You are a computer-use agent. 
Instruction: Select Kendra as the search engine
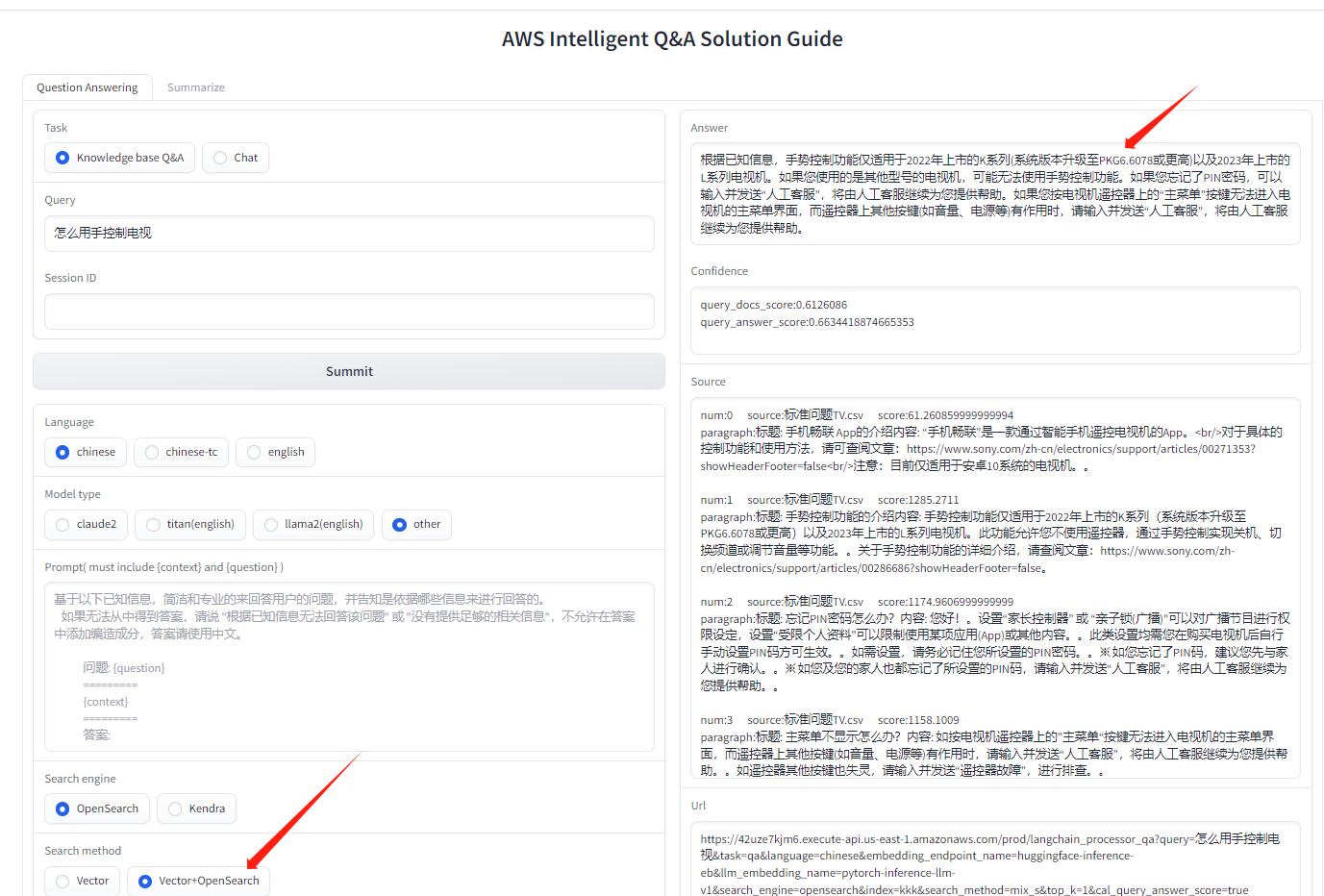[196, 809]
